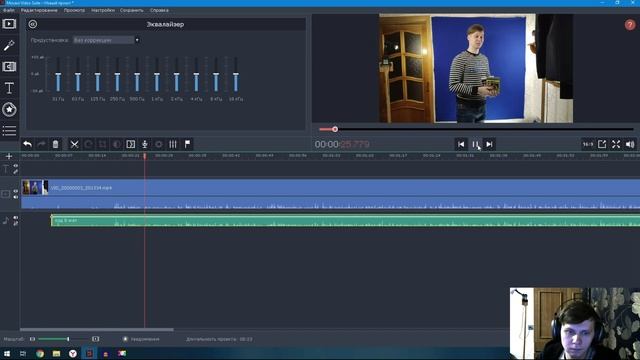Image resolution: width=640 pixels, height=360 pixels.
Task: Open the Windows Start button
Action: (7, 353)
